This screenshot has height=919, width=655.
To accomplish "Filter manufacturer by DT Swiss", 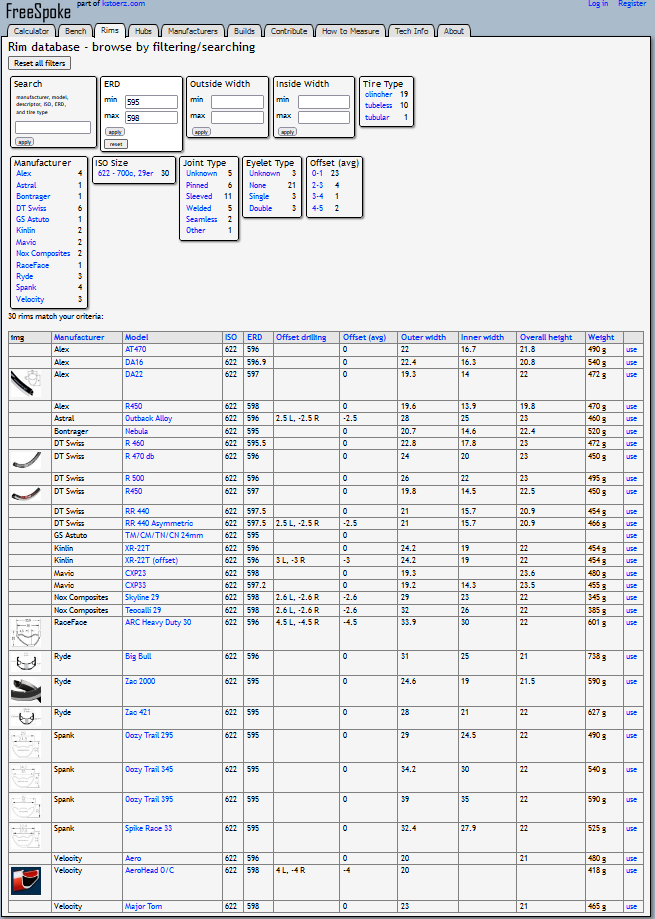I will pos(30,207).
